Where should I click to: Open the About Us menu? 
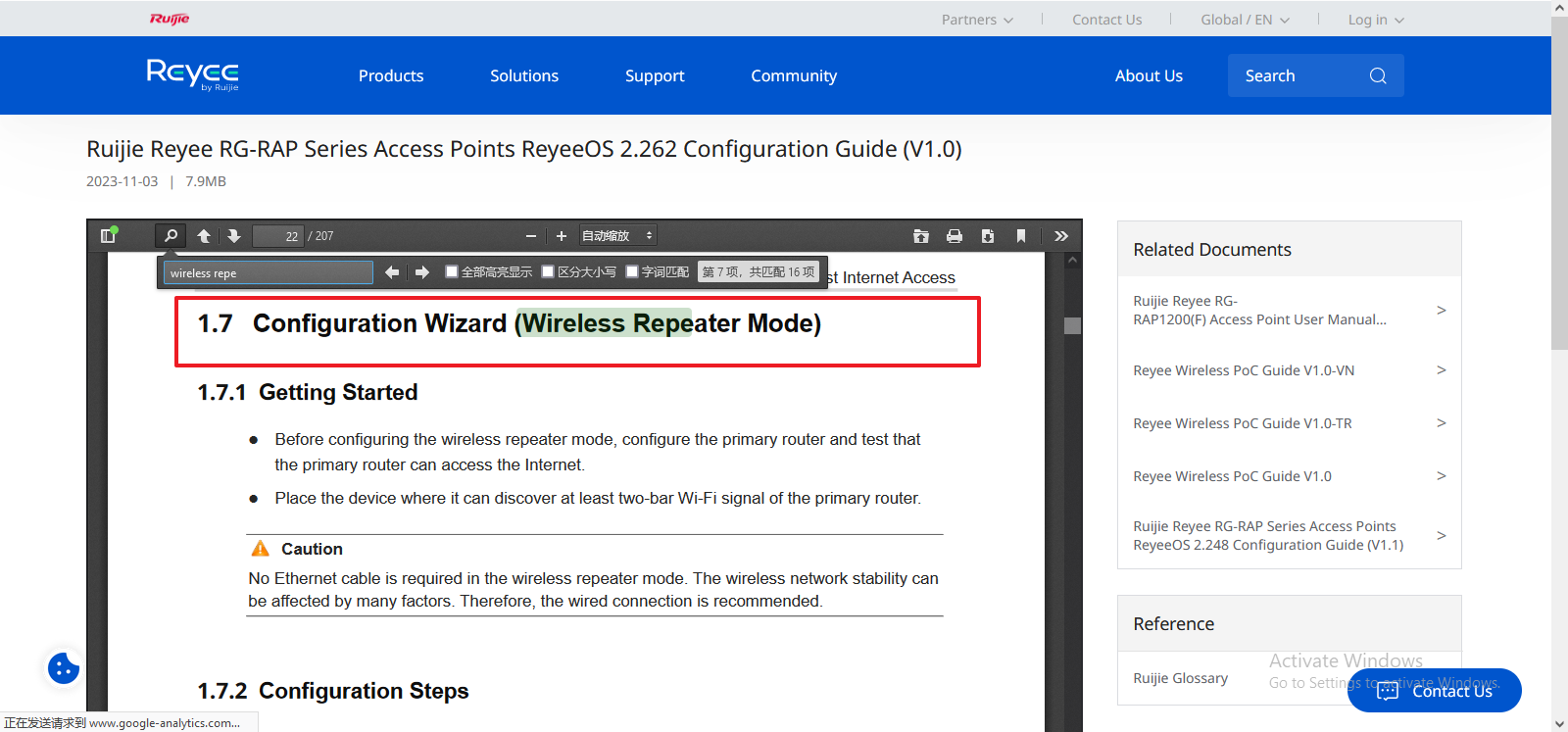pos(1149,75)
